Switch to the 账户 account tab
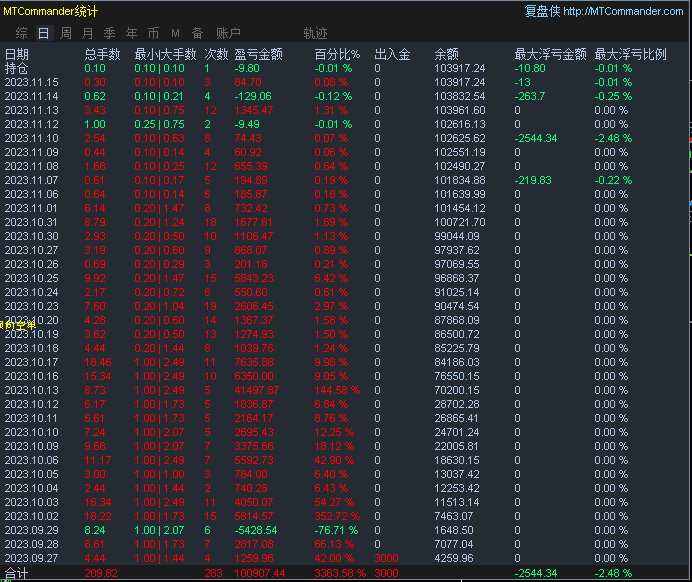The width and height of the screenshot is (692, 582). (x=228, y=33)
